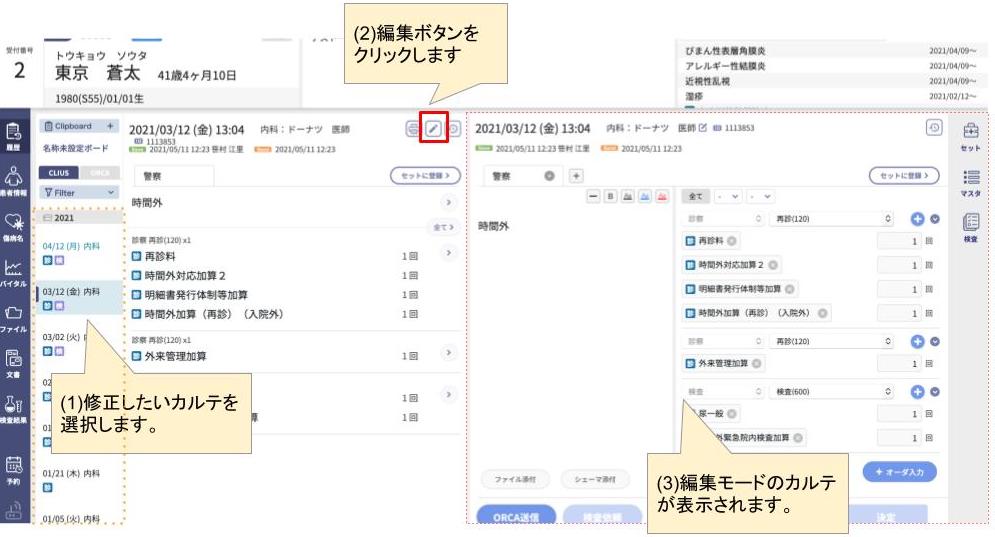This screenshot has width=995, height=537.
Task: Close the 警察 tab in edit mode
Action: pyautogui.click(x=550, y=176)
